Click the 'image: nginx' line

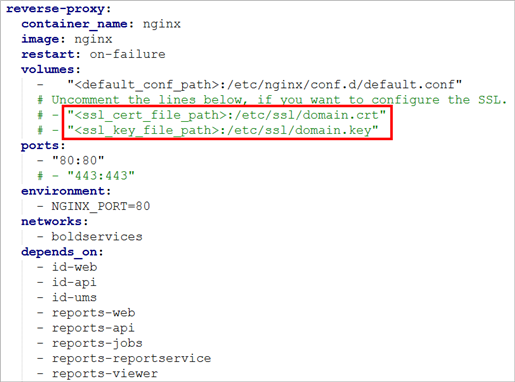[x=67, y=40]
